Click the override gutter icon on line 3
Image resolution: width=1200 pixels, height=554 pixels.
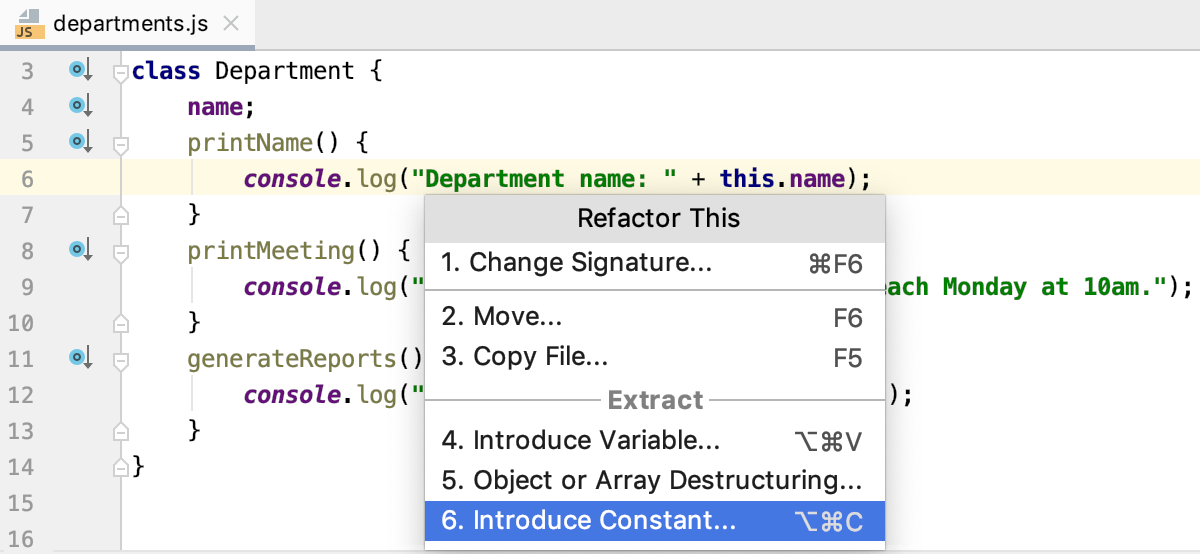point(79,70)
